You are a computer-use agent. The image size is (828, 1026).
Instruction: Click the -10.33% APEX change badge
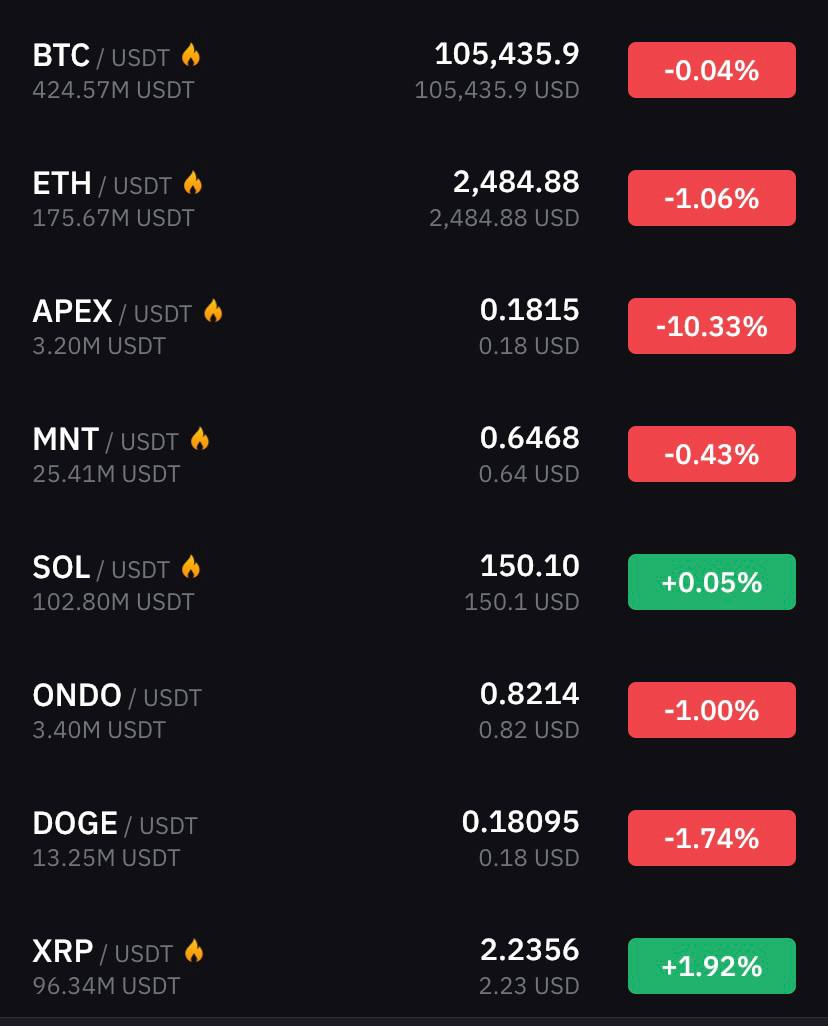(x=711, y=326)
